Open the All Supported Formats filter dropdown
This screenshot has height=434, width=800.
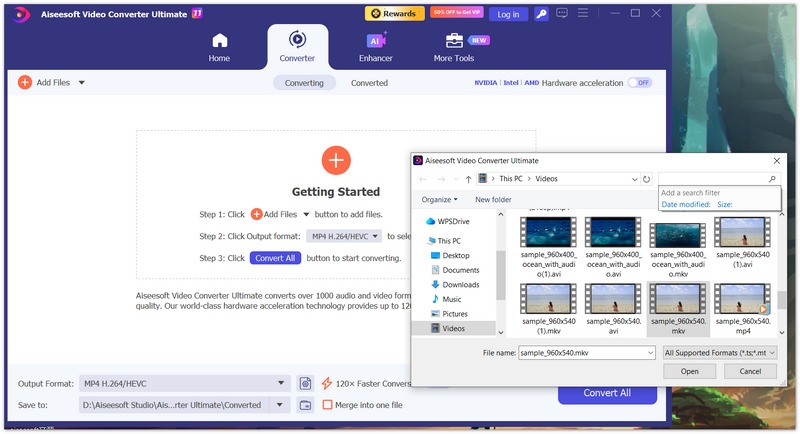720,353
